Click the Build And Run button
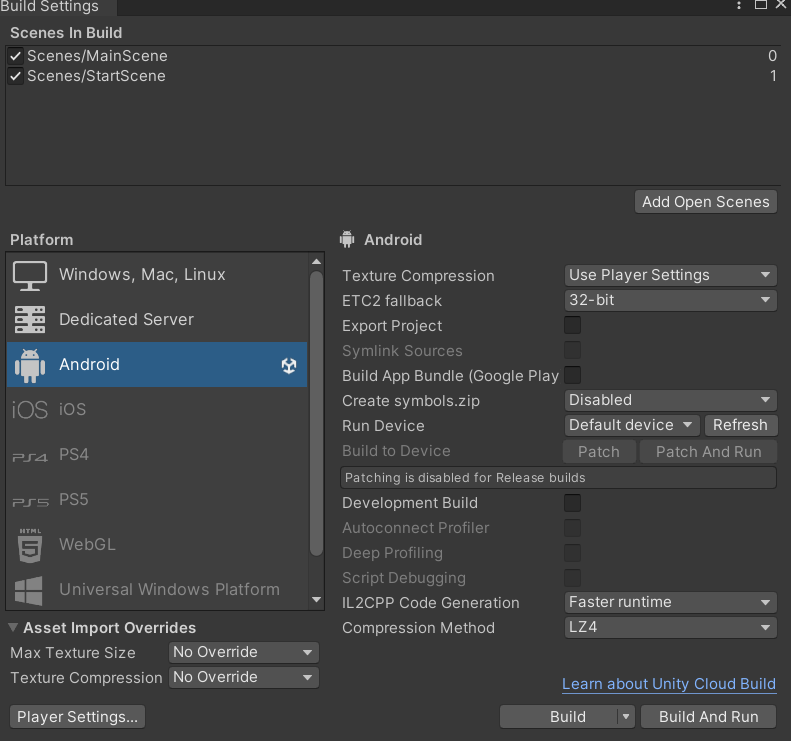This screenshot has height=741, width=791. click(x=708, y=717)
